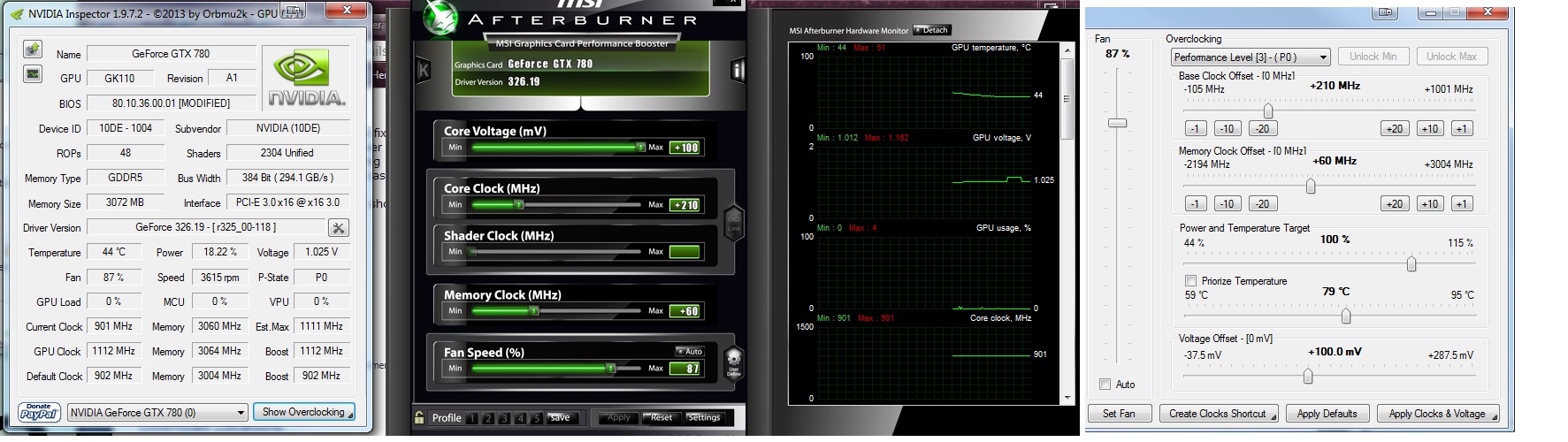Click the Base Clock Offset slider thumb
The height and width of the screenshot is (442, 1568).
coord(1268,110)
